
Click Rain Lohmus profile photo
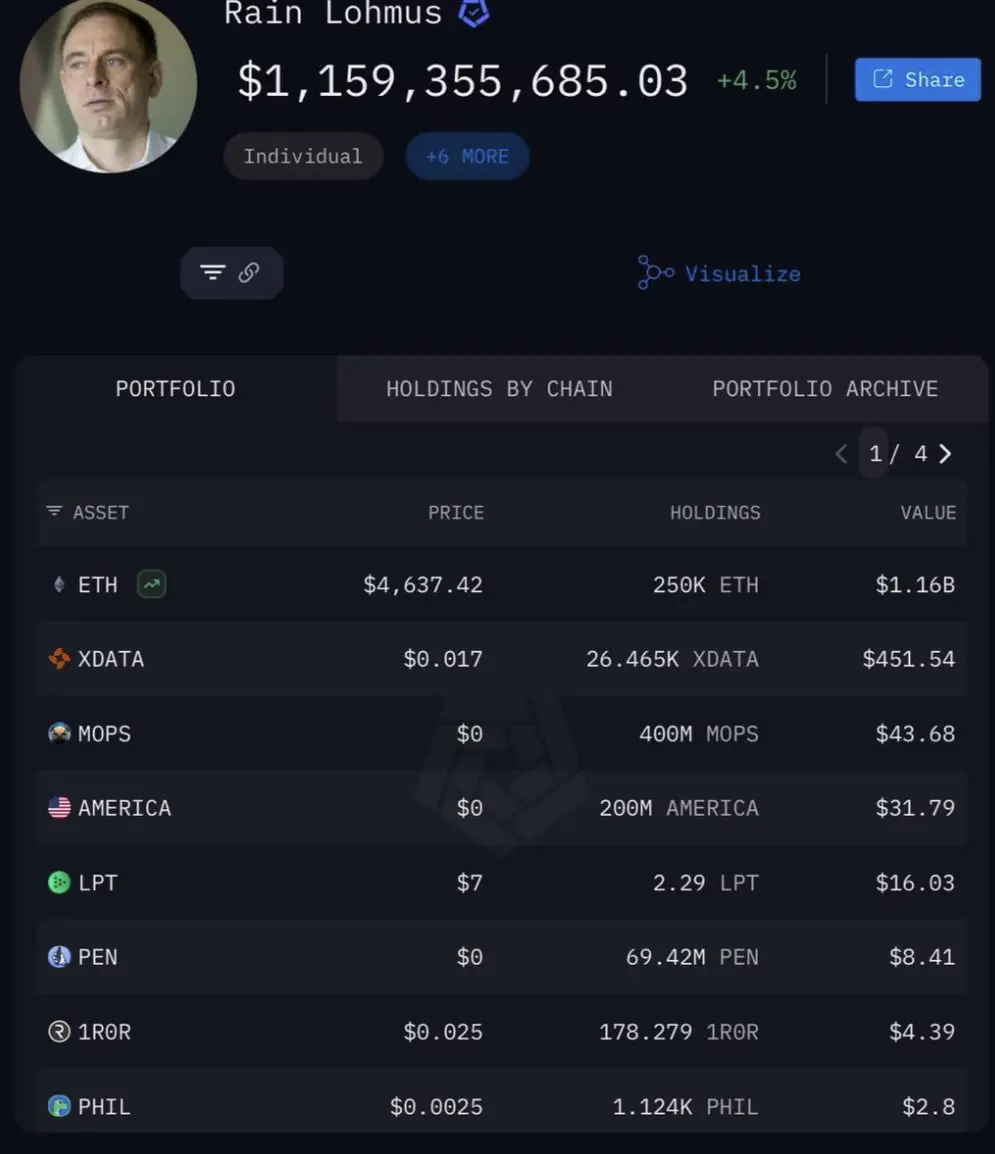[108, 85]
